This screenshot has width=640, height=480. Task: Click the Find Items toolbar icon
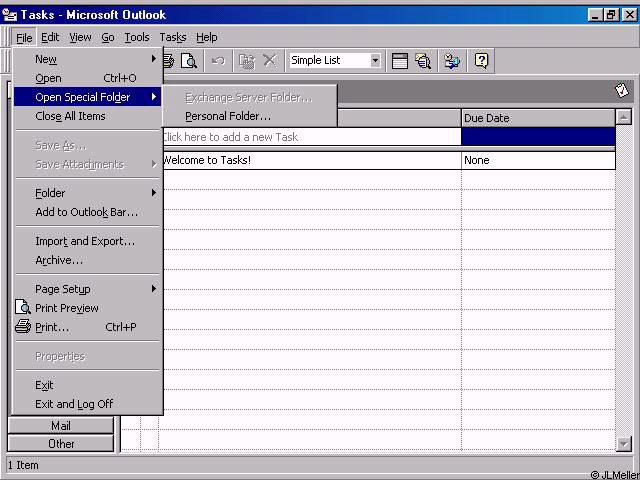point(424,61)
